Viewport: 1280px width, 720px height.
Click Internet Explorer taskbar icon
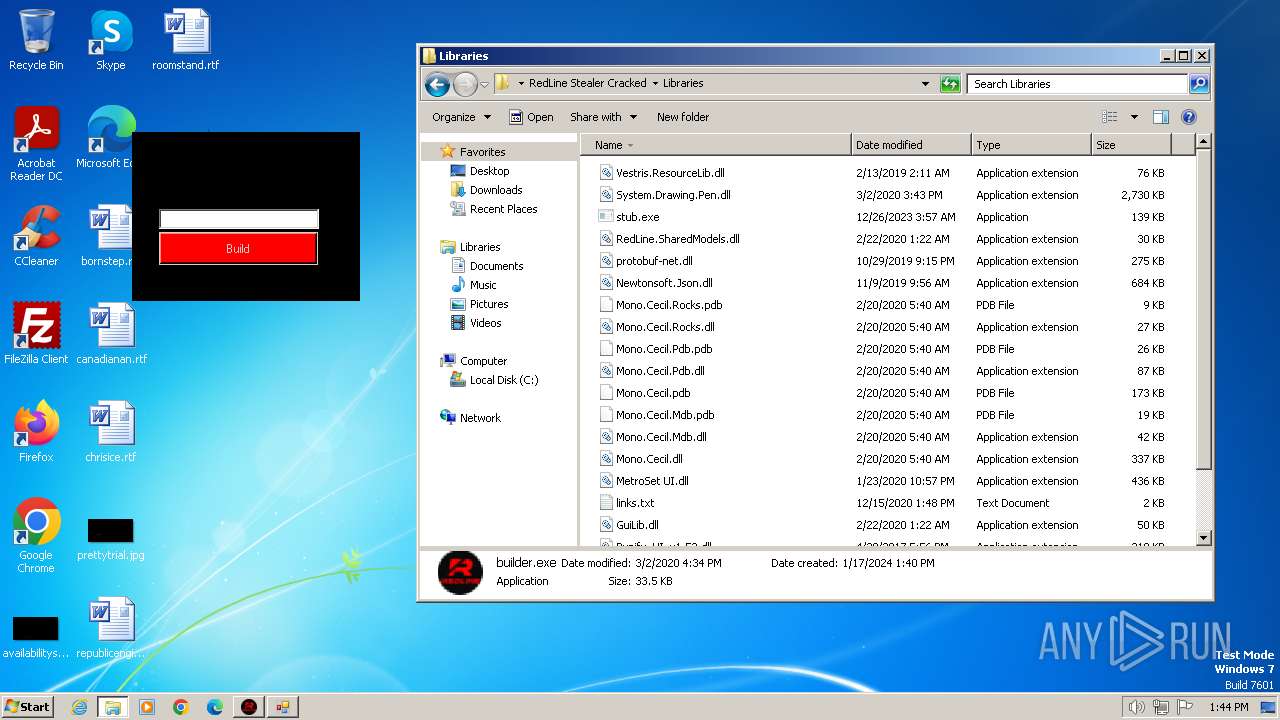[79, 707]
